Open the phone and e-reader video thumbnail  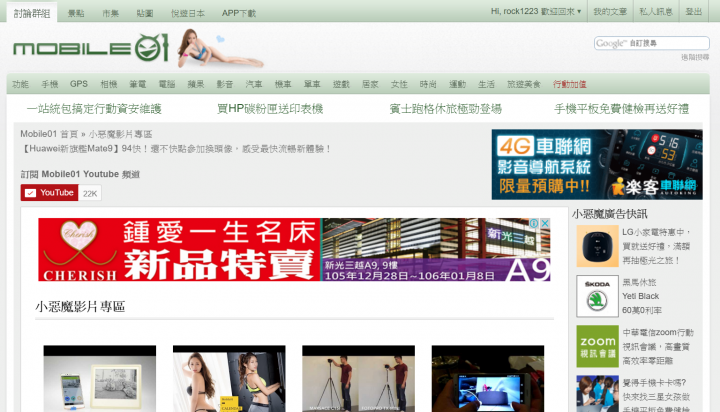point(100,378)
